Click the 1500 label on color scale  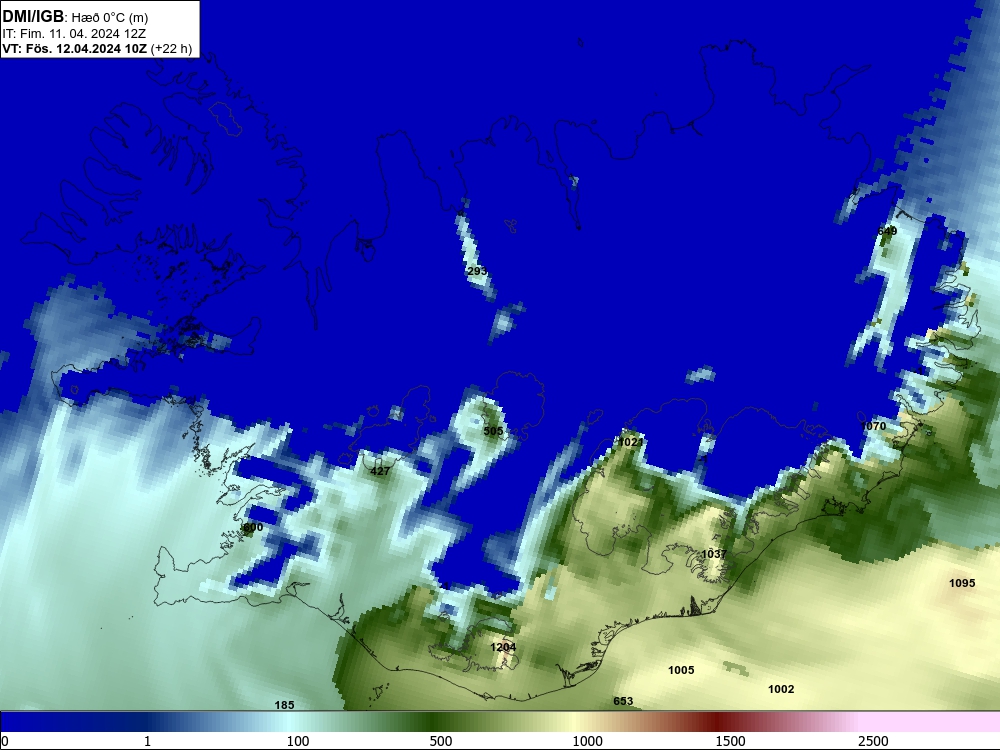[730, 741]
